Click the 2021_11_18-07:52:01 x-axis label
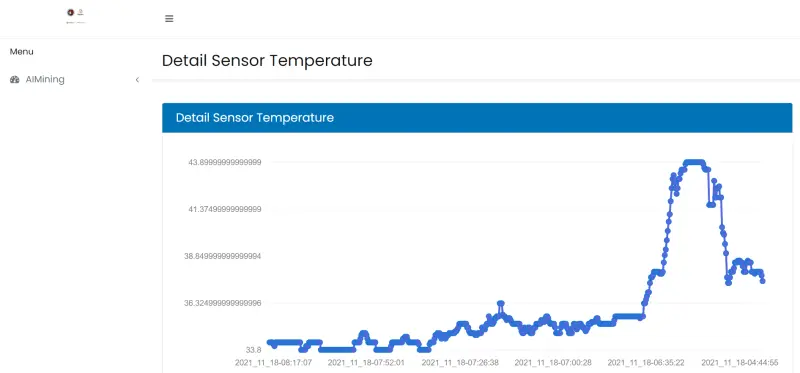The image size is (800, 373). [x=366, y=363]
